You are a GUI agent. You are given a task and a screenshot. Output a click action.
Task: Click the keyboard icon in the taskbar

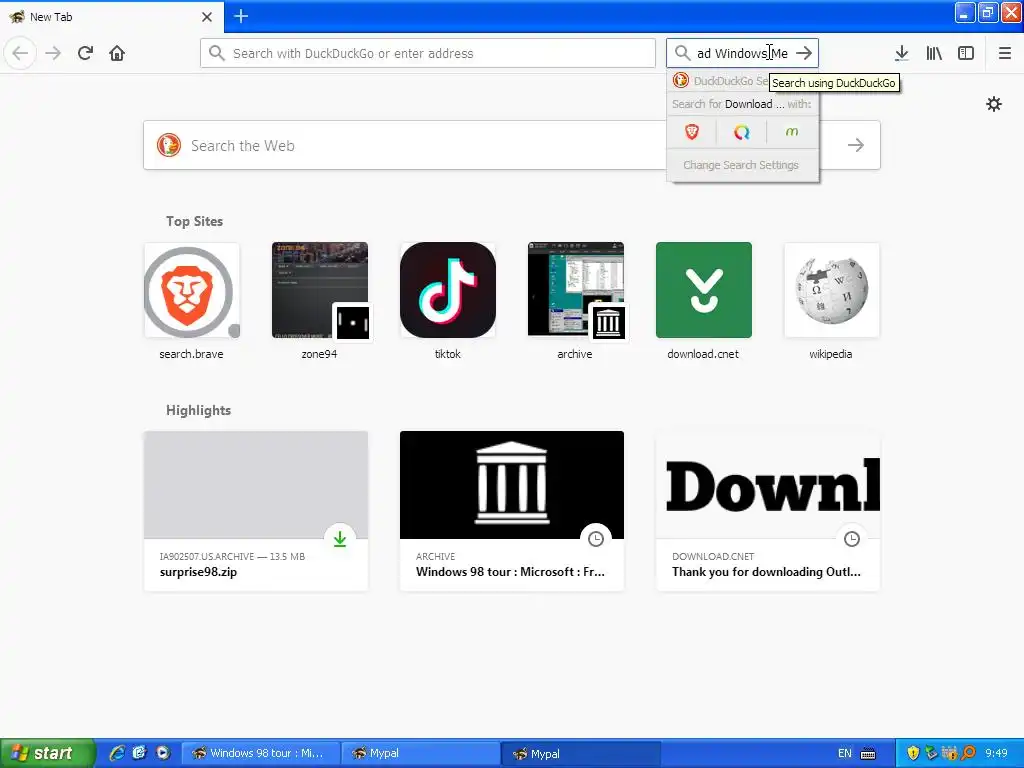pyautogui.click(x=868, y=754)
